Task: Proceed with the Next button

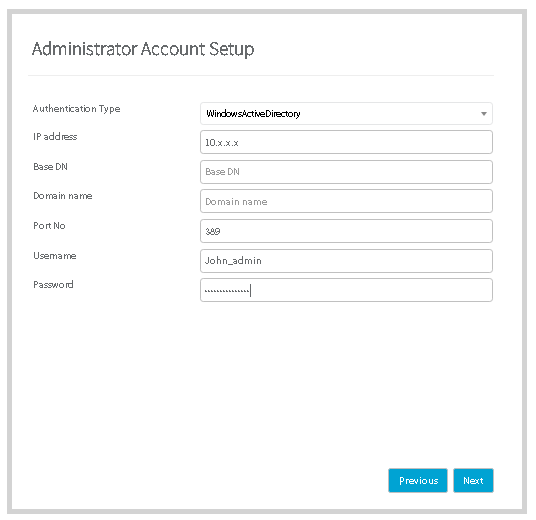Action: 473,480
